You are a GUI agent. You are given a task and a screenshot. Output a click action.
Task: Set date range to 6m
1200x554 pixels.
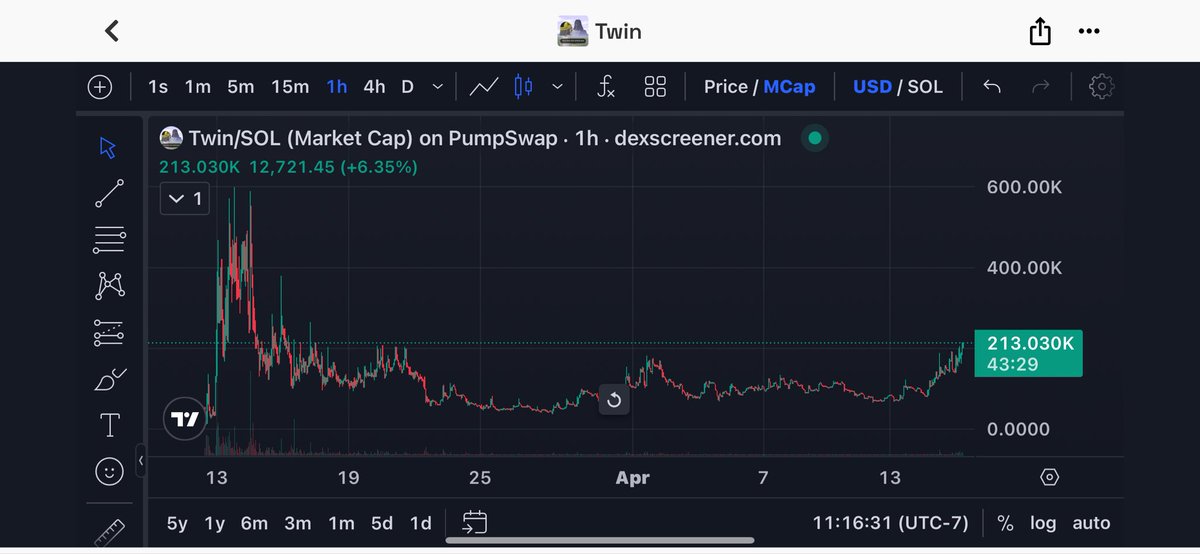point(255,523)
